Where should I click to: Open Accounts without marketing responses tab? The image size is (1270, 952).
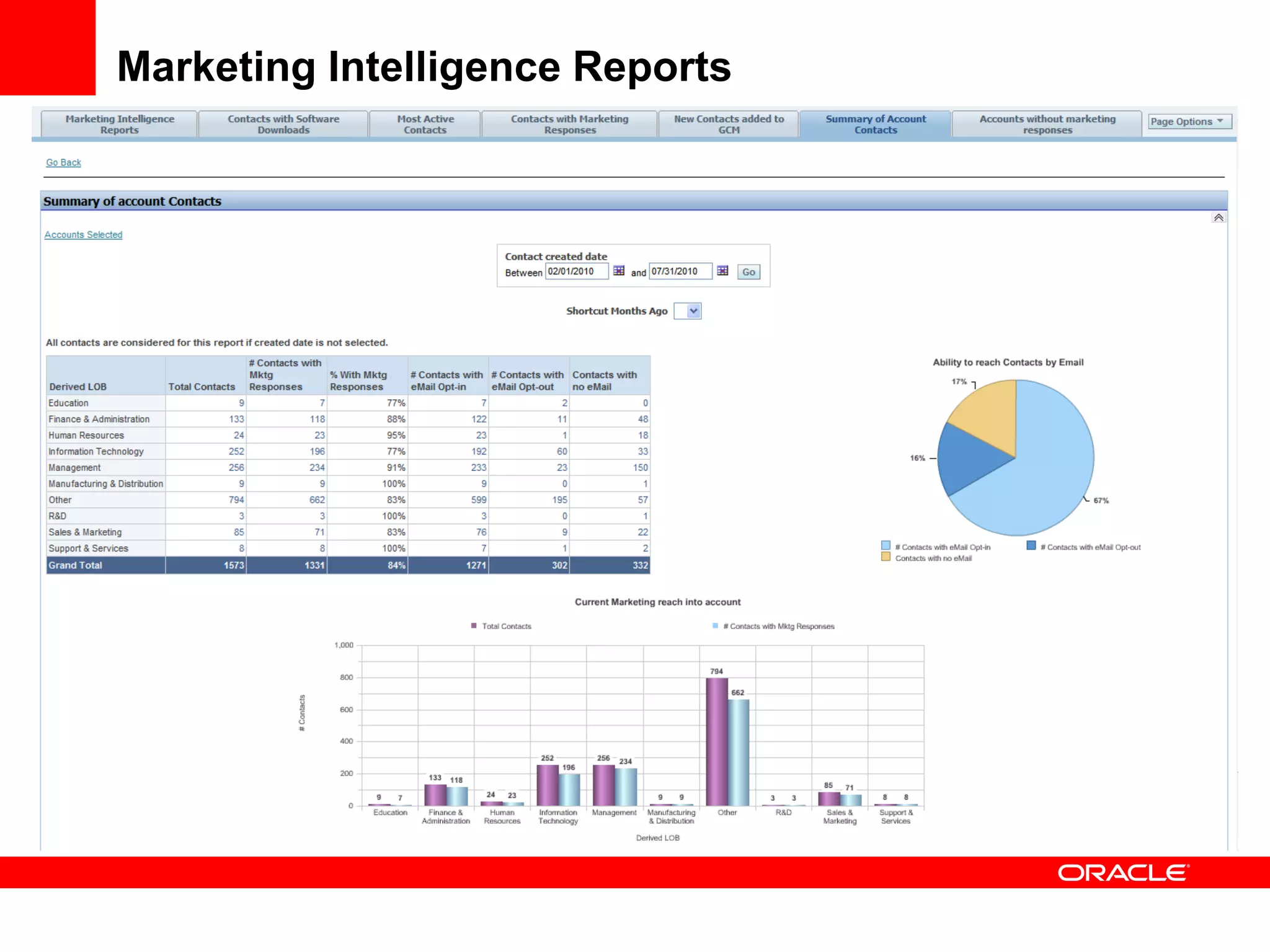coord(1047,125)
